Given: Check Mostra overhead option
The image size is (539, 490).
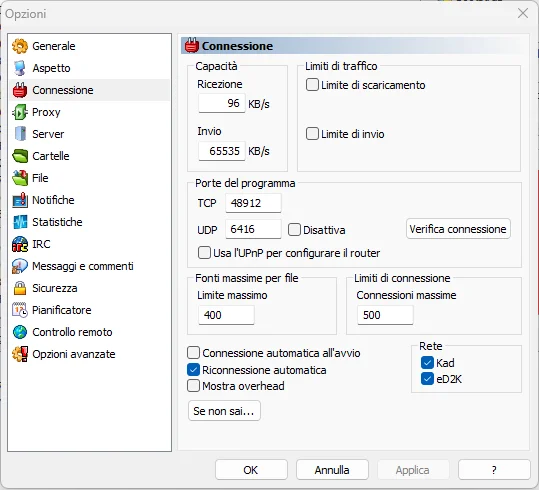Looking at the screenshot, I should tap(193, 385).
